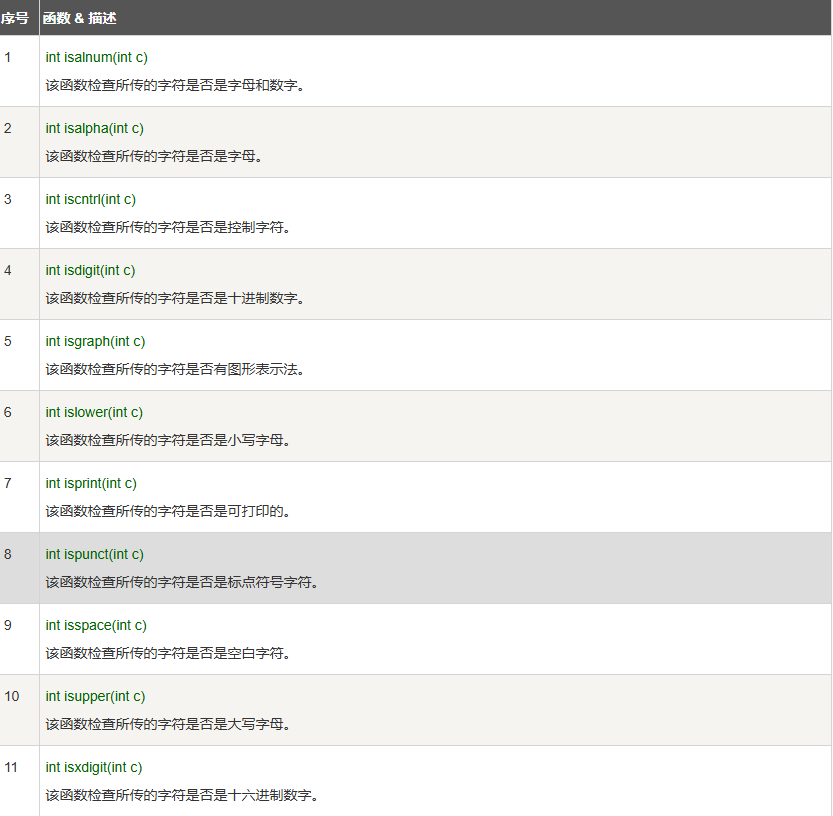Click row number 4 cell
This screenshot has height=816, width=833.
[20, 284]
